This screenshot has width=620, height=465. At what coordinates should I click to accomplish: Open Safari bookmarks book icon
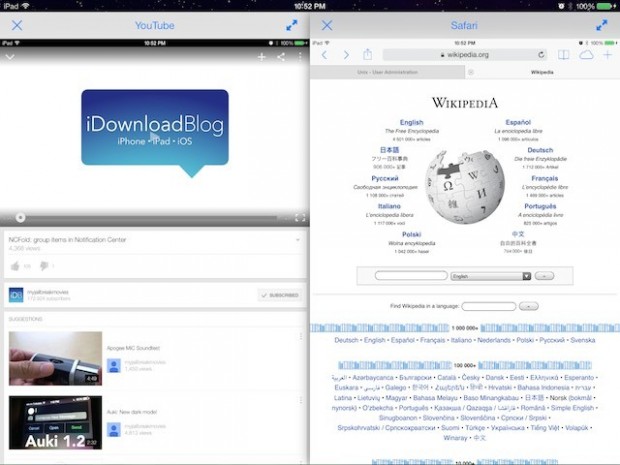pos(563,55)
